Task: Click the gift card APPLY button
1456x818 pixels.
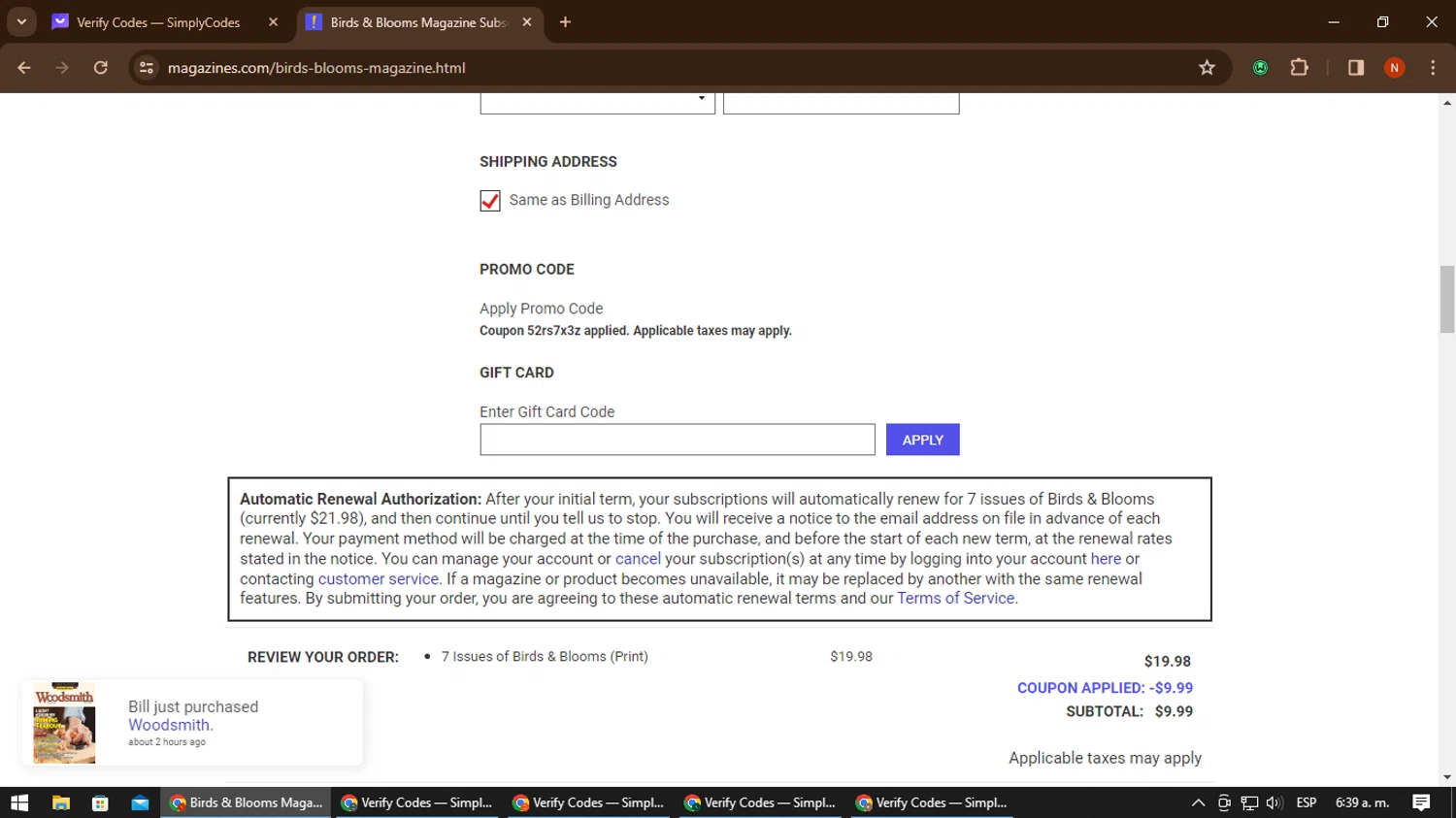Action: tap(922, 440)
